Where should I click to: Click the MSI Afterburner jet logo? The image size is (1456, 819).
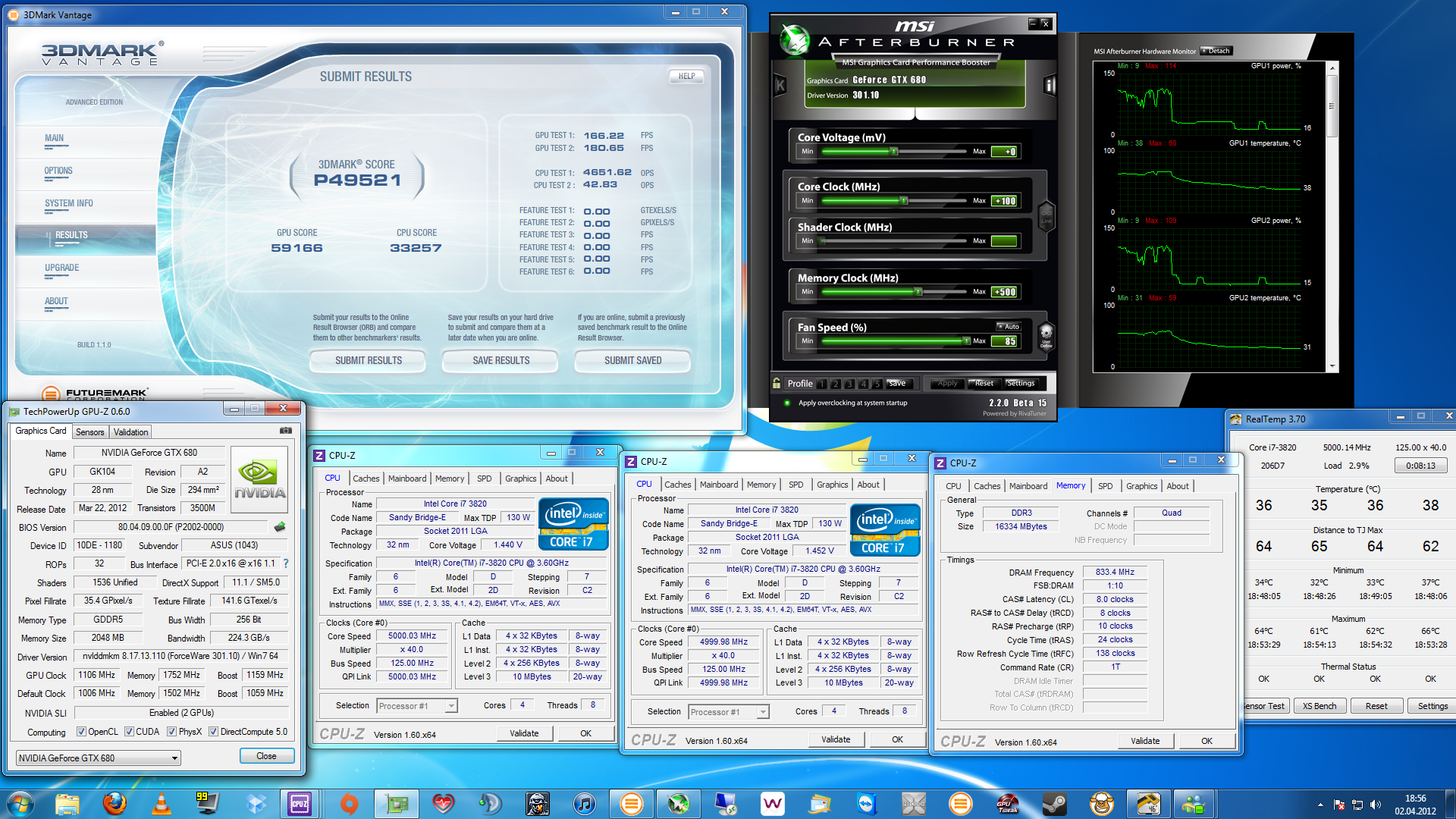point(795,40)
